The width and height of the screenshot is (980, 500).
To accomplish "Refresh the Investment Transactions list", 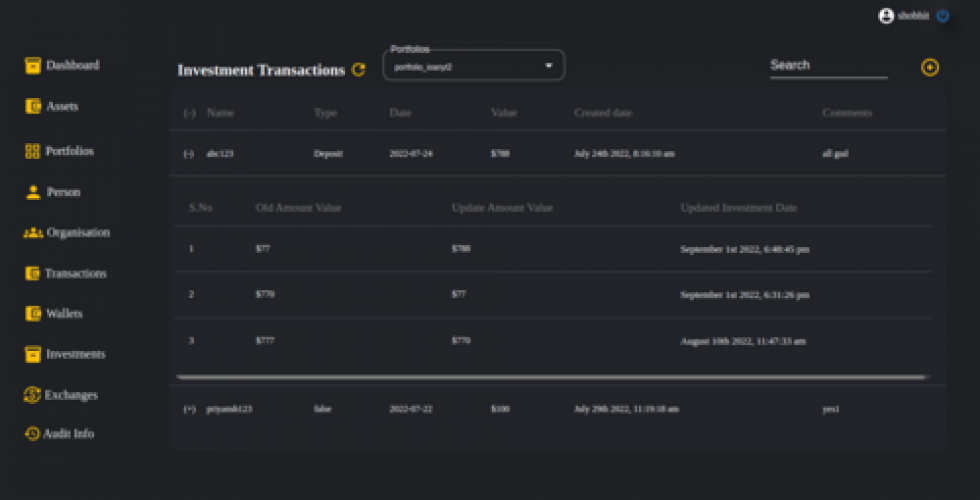I will pos(358,69).
